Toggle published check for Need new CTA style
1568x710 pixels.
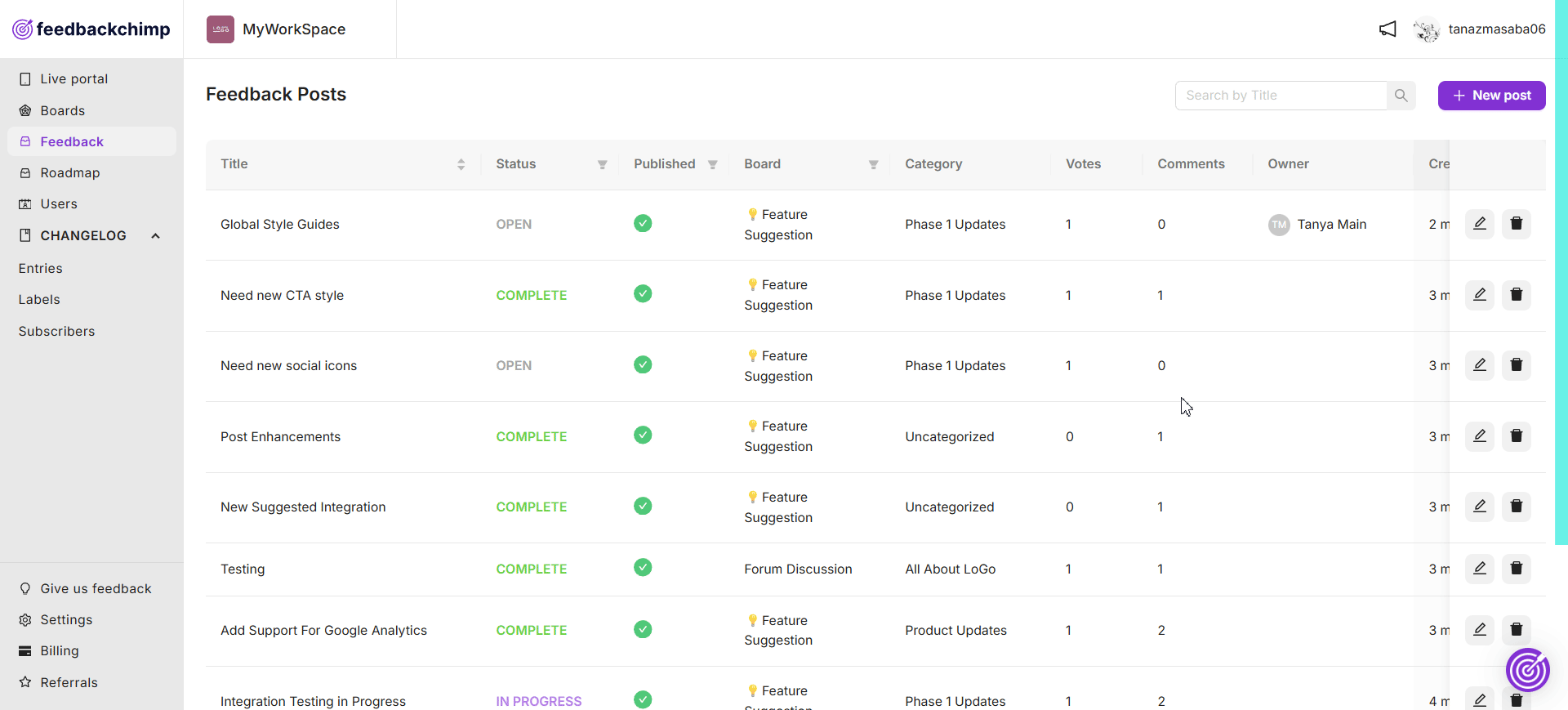pyautogui.click(x=643, y=293)
